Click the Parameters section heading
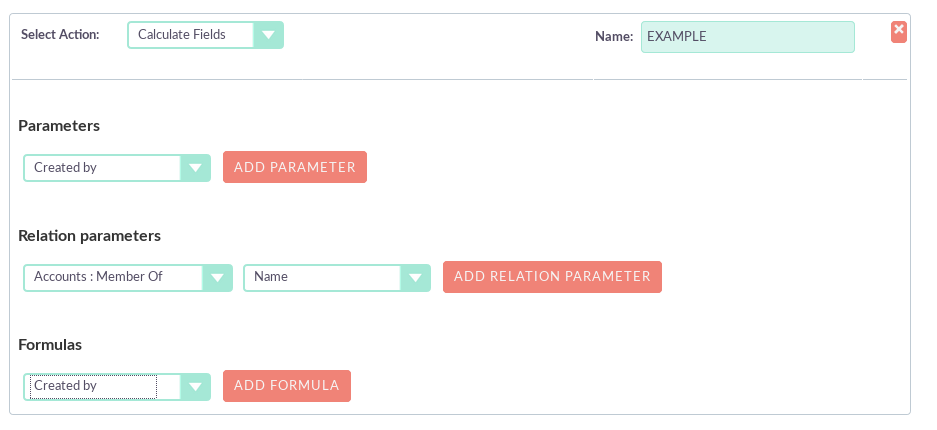 click(x=59, y=126)
